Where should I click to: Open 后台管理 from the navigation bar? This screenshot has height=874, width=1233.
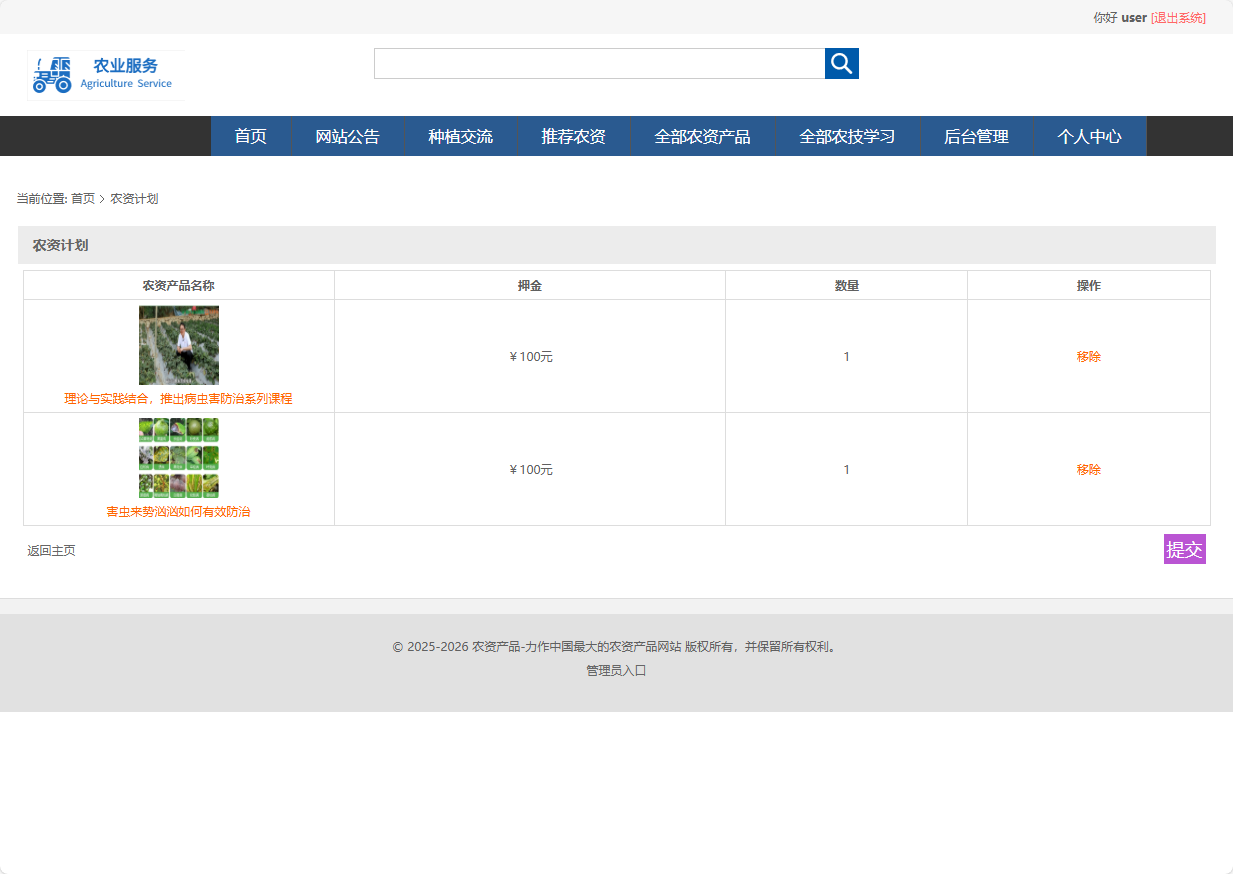coord(976,137)
